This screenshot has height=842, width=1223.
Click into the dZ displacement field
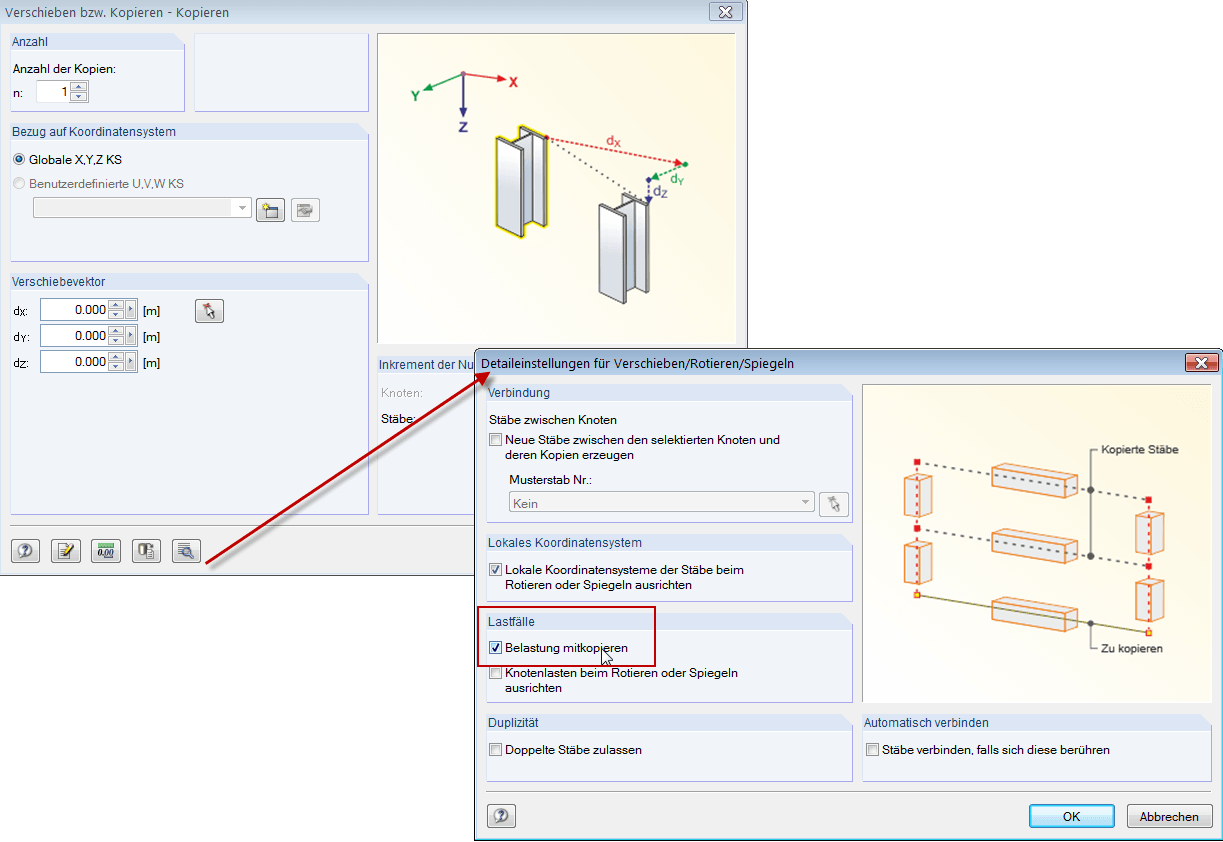pos(74,362)
